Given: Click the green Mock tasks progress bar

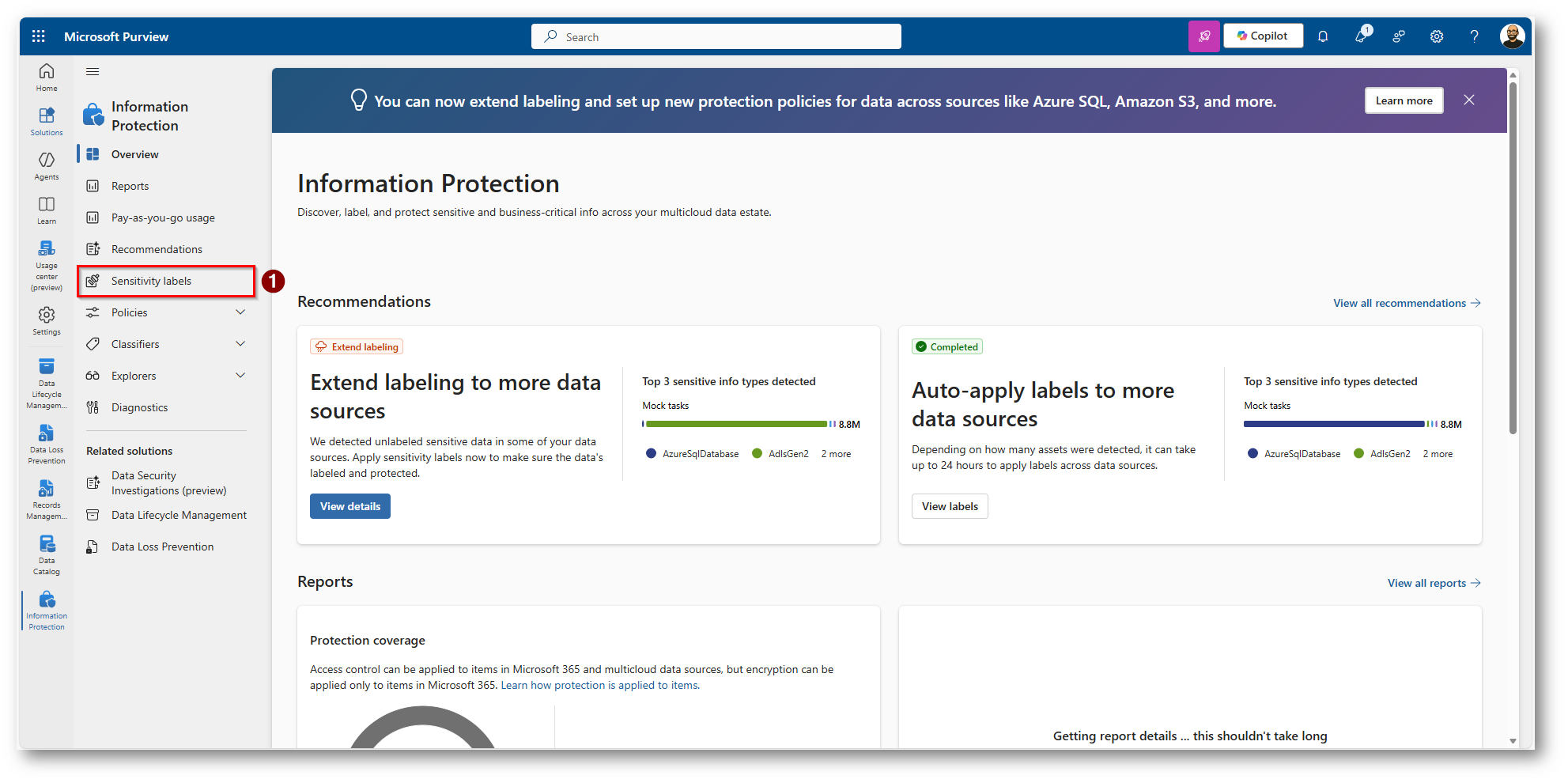Looking at the screenshot, I should click(735, 425).
